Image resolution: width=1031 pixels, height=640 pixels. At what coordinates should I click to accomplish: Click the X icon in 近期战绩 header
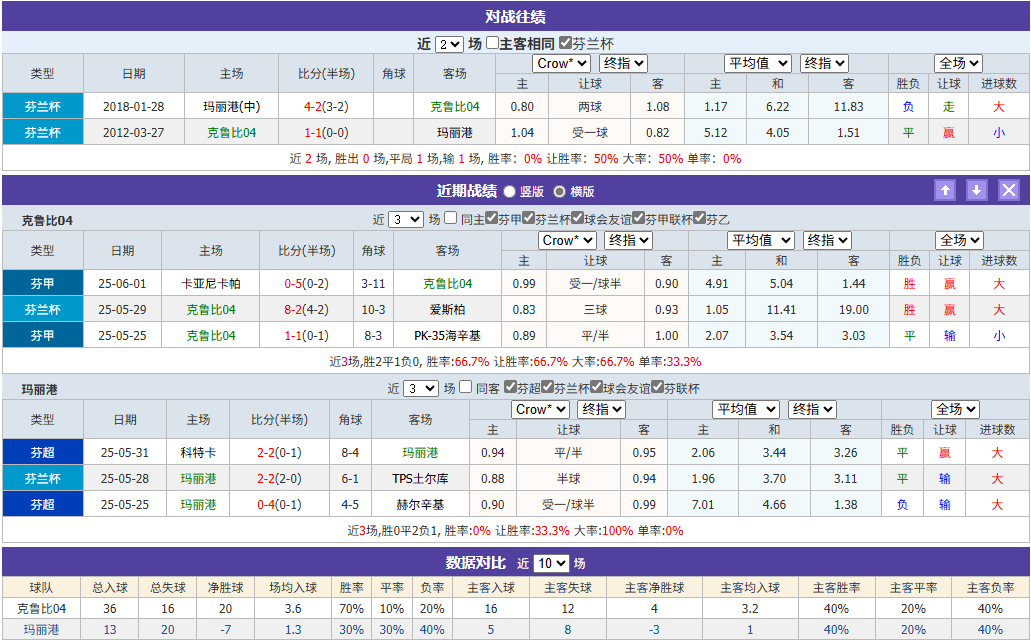point(1009,189)
